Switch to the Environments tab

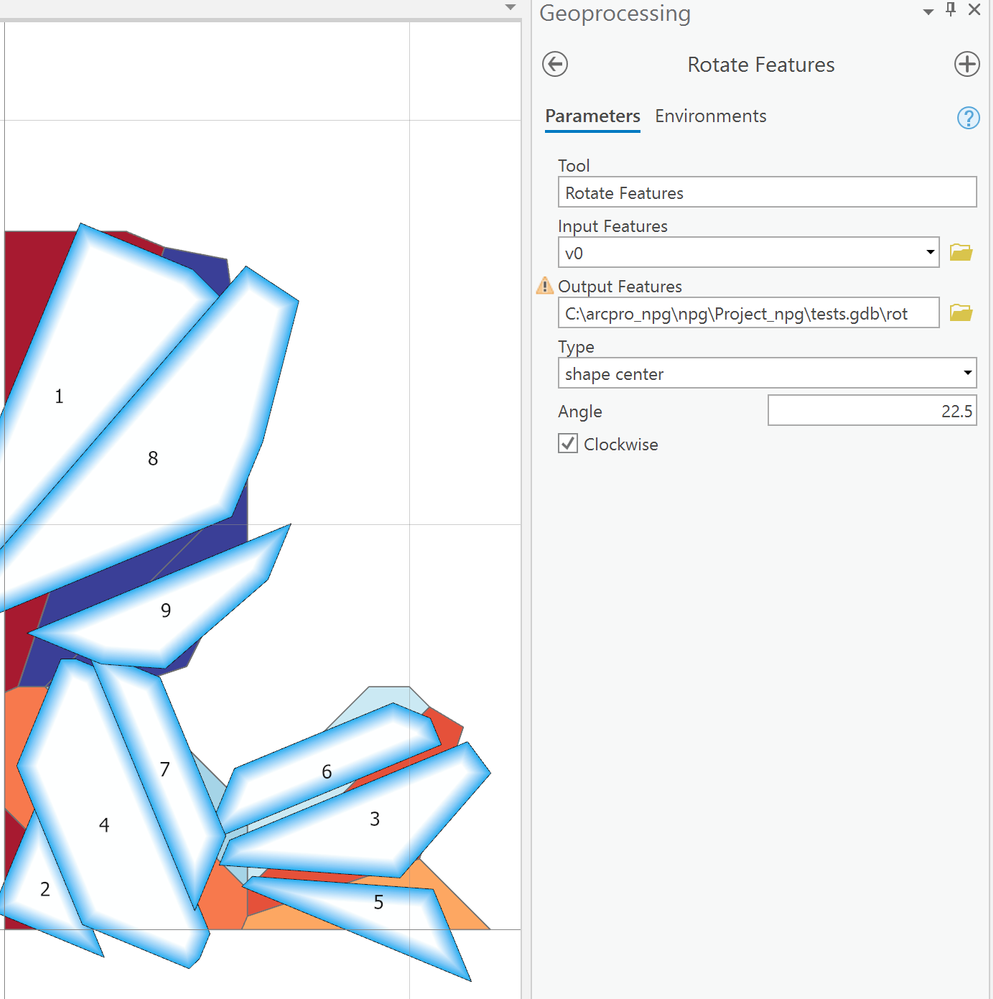[x=710, y=116]
